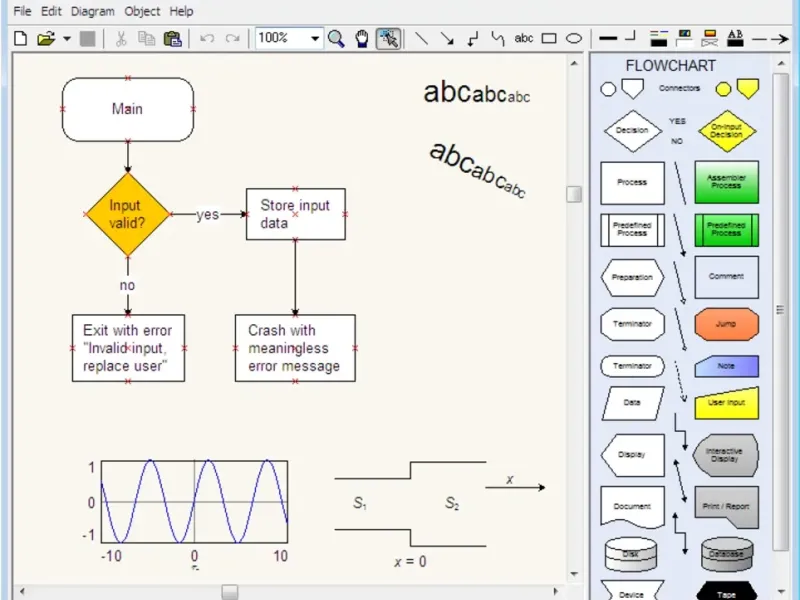Pick the Data parallelogram template
This screenshot has height=600, width=800.
633,403
